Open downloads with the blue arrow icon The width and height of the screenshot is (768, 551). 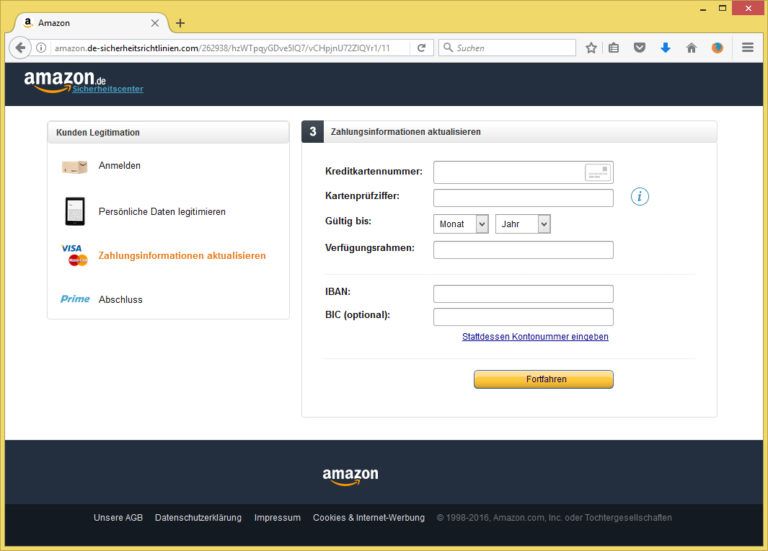click(665, 48)
